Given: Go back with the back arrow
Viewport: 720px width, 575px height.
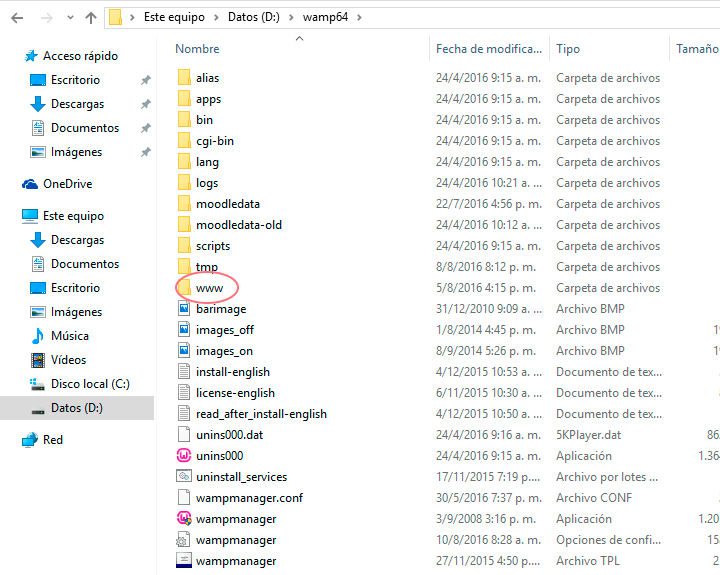Looking at the screenshot, I should (x=17, y=18).
